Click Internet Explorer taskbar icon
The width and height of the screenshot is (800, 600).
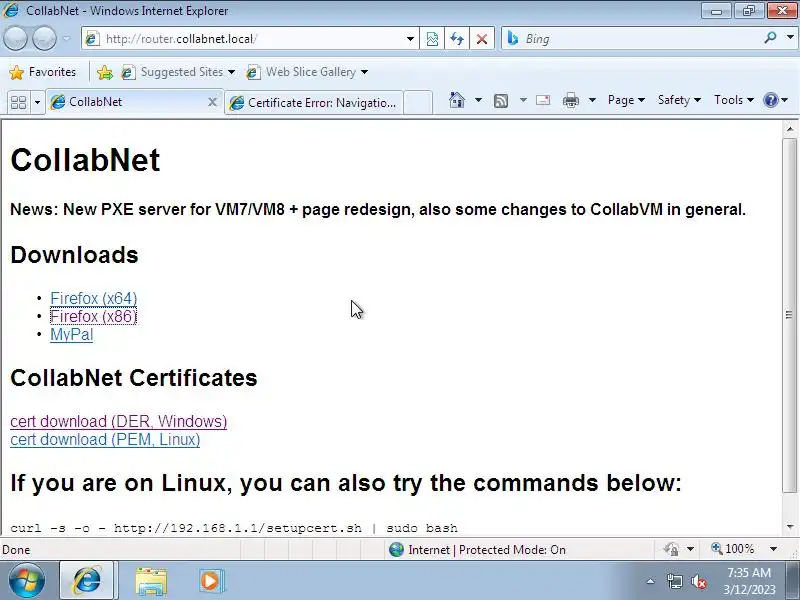pyautogui.click(x=87, y=580)
